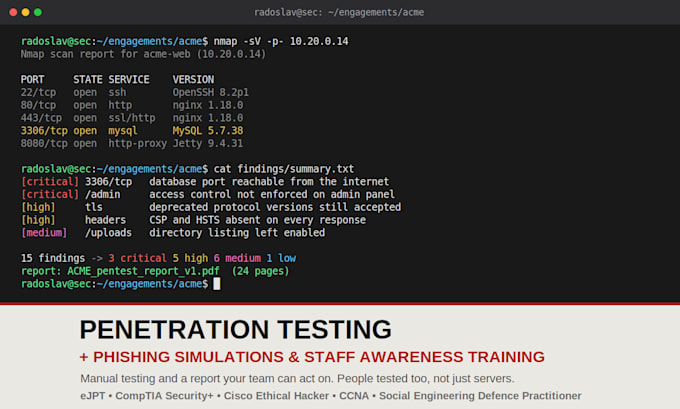Screen dimensions: 680x409
Task: Click the '443/tcp' port entry
Action: [x=41, y=118]
